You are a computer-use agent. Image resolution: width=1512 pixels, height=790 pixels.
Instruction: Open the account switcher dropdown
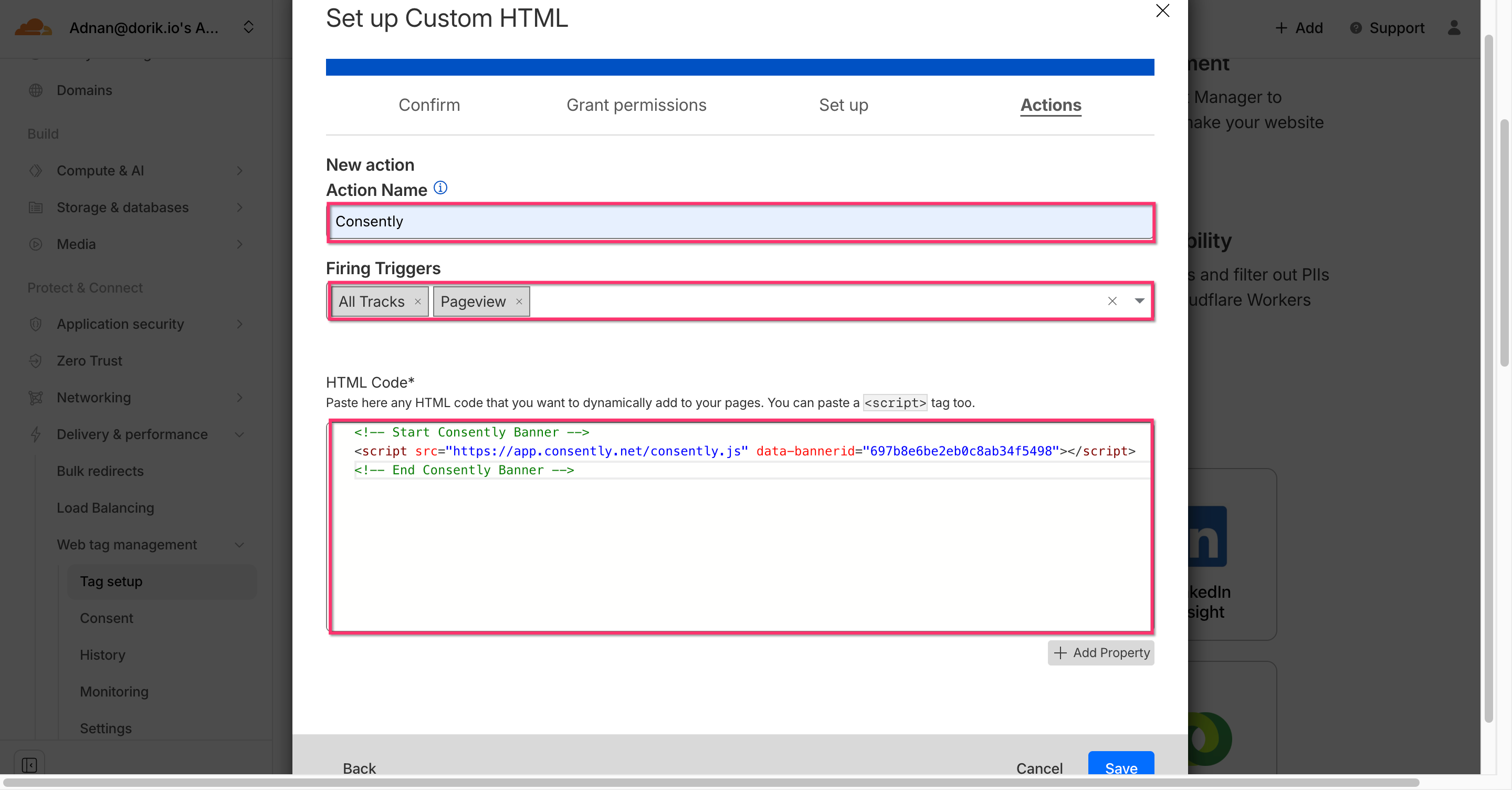[248, 28]
